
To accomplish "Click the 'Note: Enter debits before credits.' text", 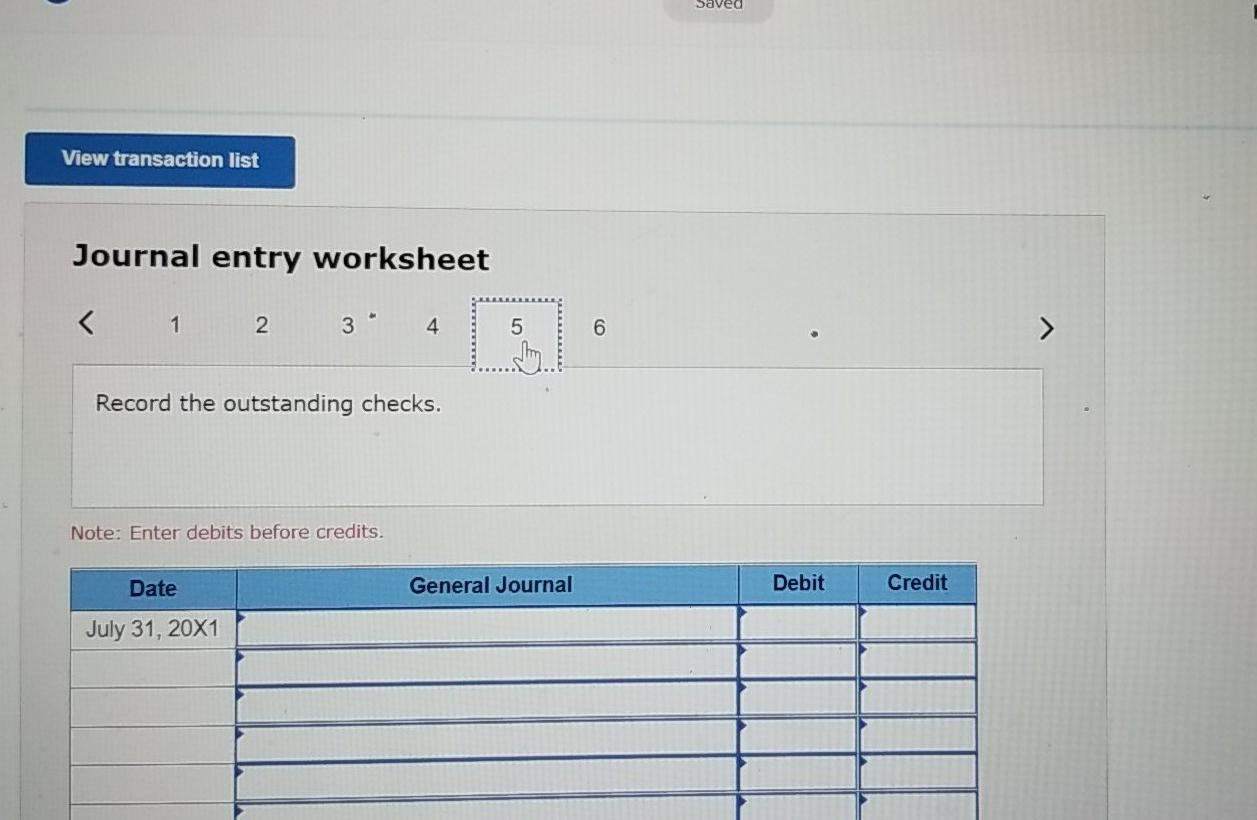I will coord(227,532).
